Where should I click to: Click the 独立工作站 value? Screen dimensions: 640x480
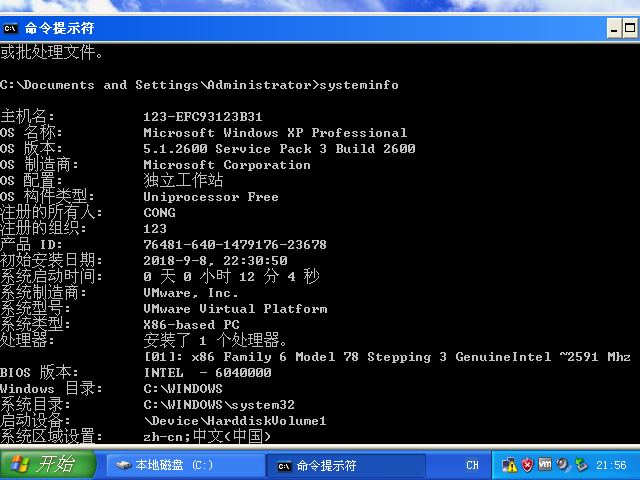[183, 180]
